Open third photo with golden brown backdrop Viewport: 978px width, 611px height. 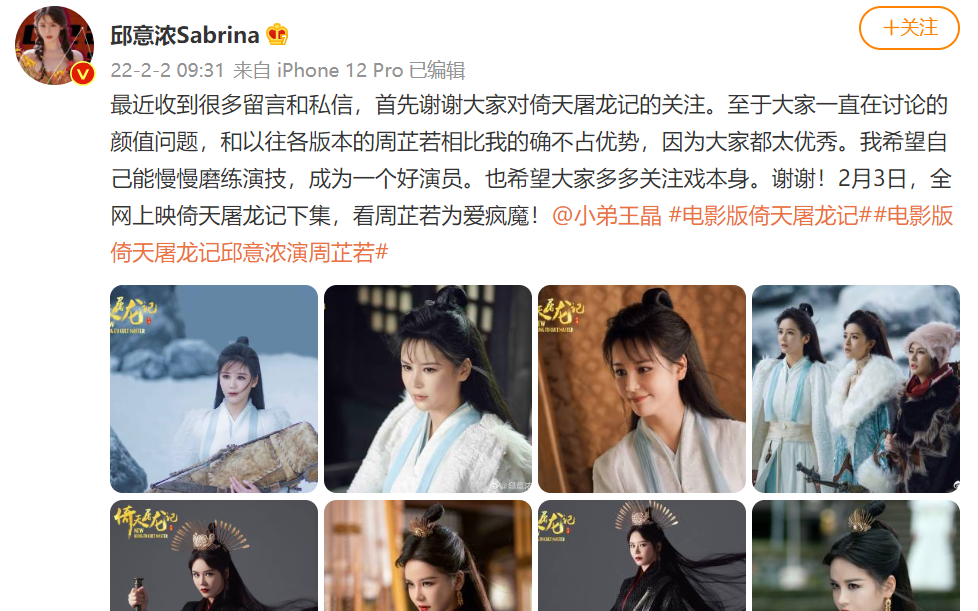[x=642, y=389]
